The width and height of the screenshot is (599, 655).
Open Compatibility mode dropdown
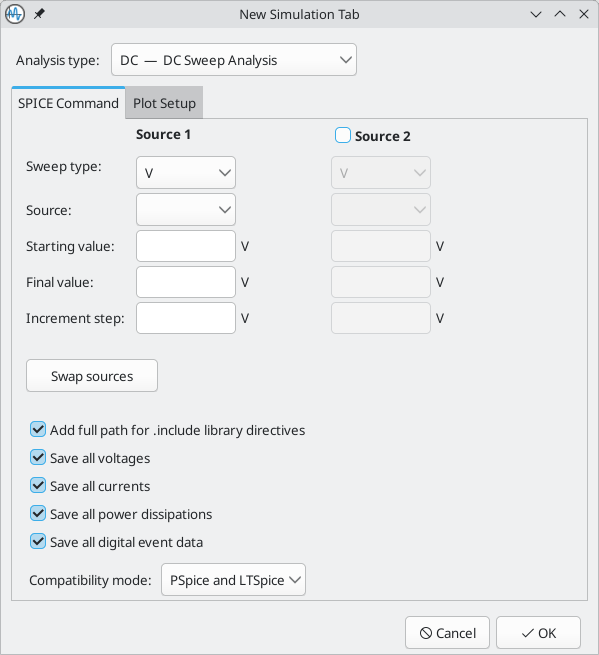click(234, 580)
